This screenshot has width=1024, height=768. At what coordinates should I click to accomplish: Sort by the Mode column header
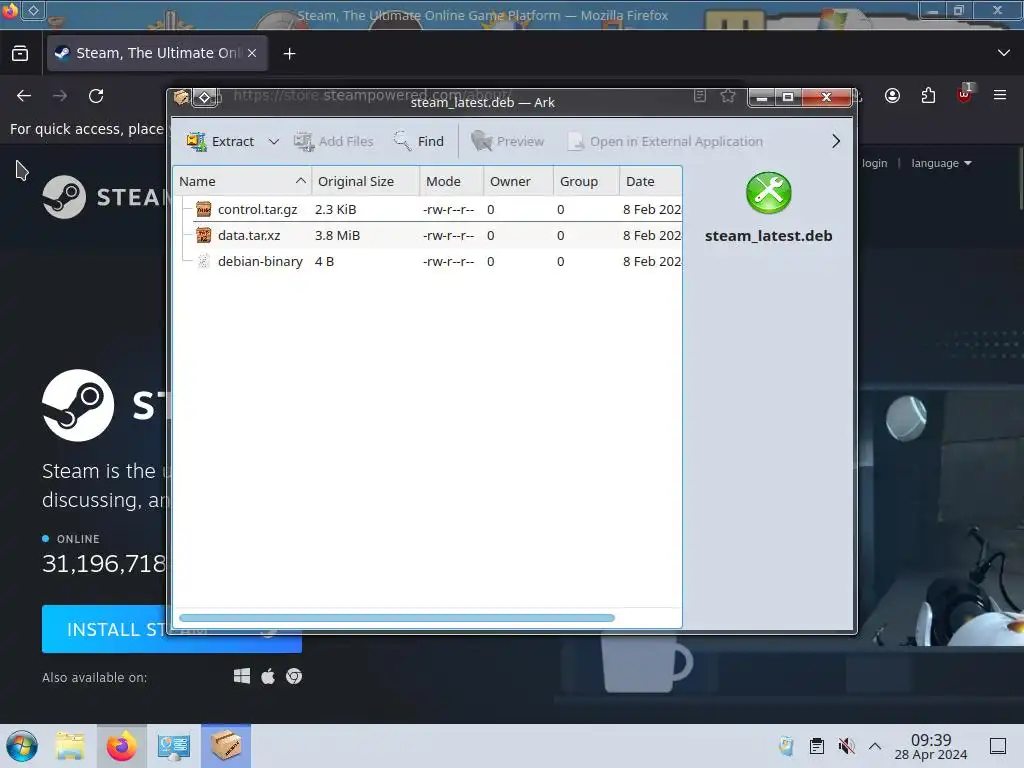tap(452, 182)
